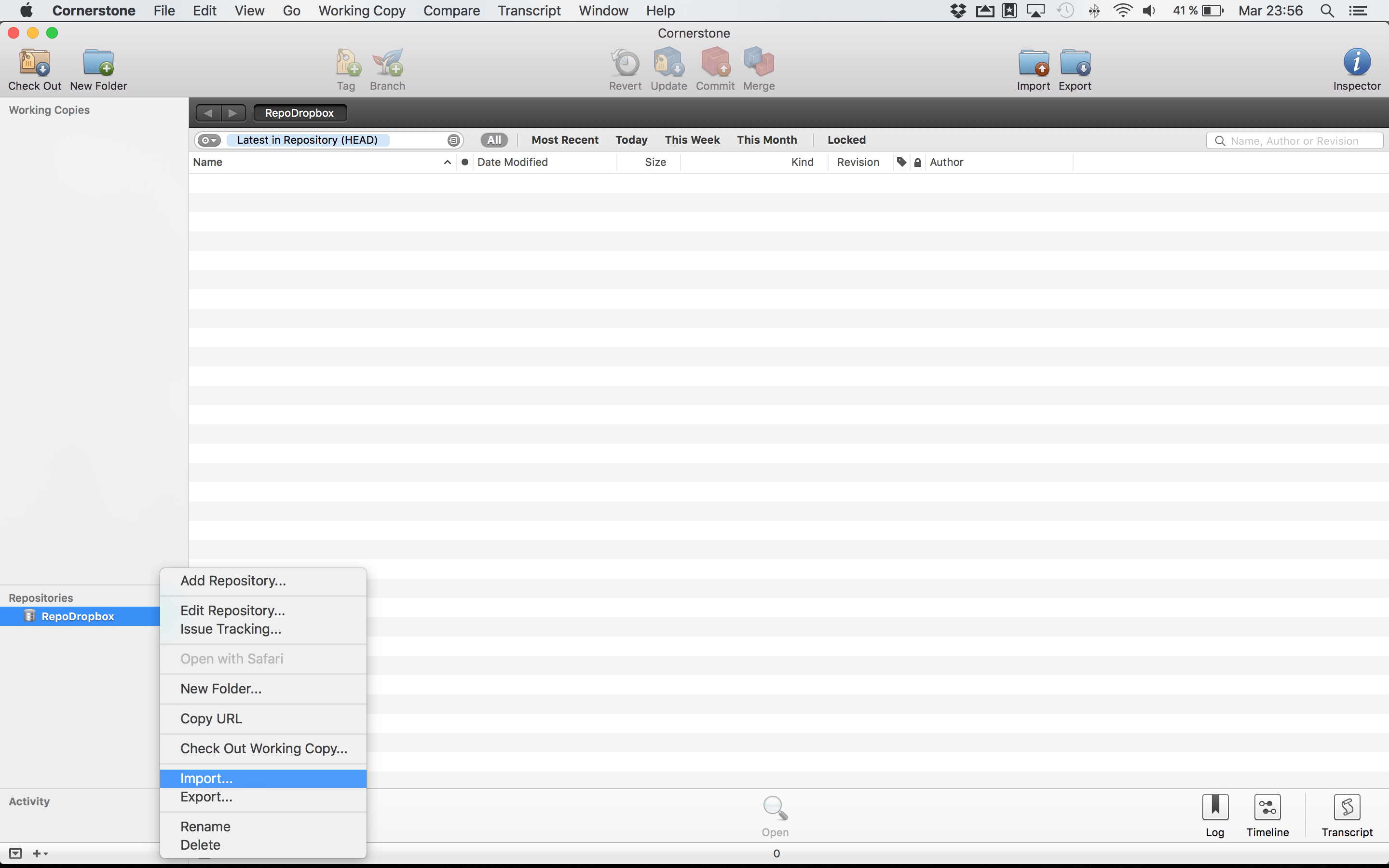Open the Log view
Image resolution: width=1389 pixels, height=868 pixels.
[x=1215, y=807]
